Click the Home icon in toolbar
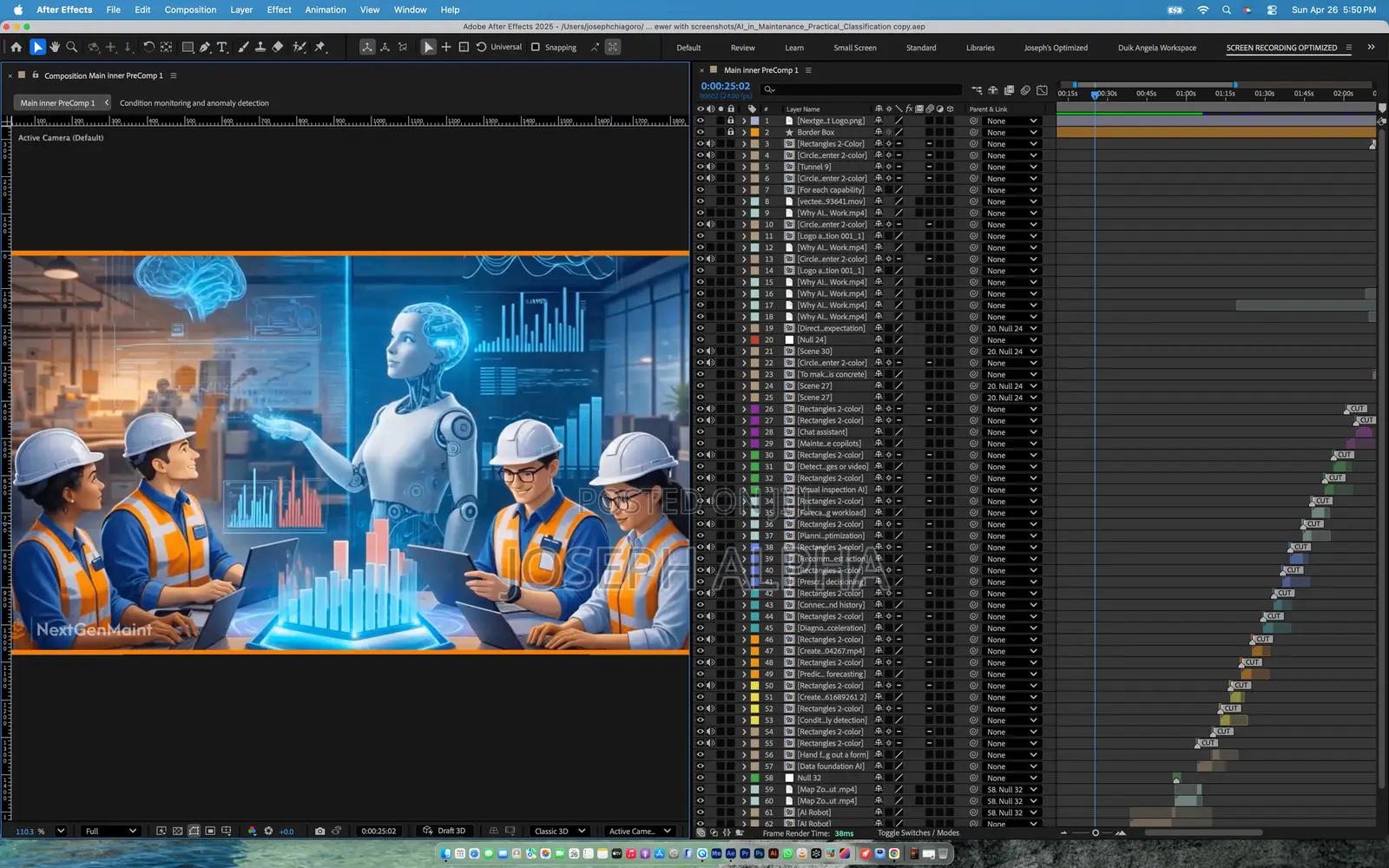Image resolution: width=1389 pixels, height=868 pixels. point(16,47)
